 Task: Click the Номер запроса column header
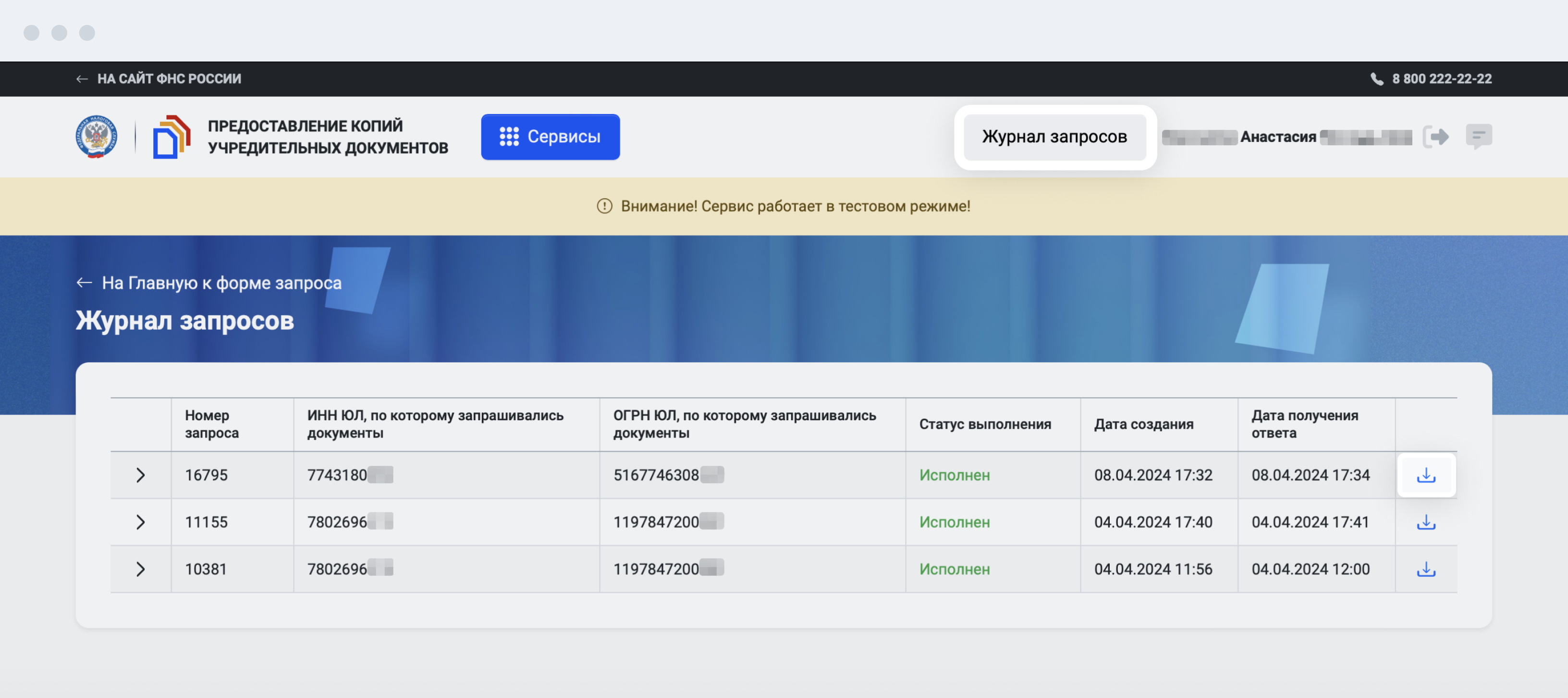(x=211, y=424)
